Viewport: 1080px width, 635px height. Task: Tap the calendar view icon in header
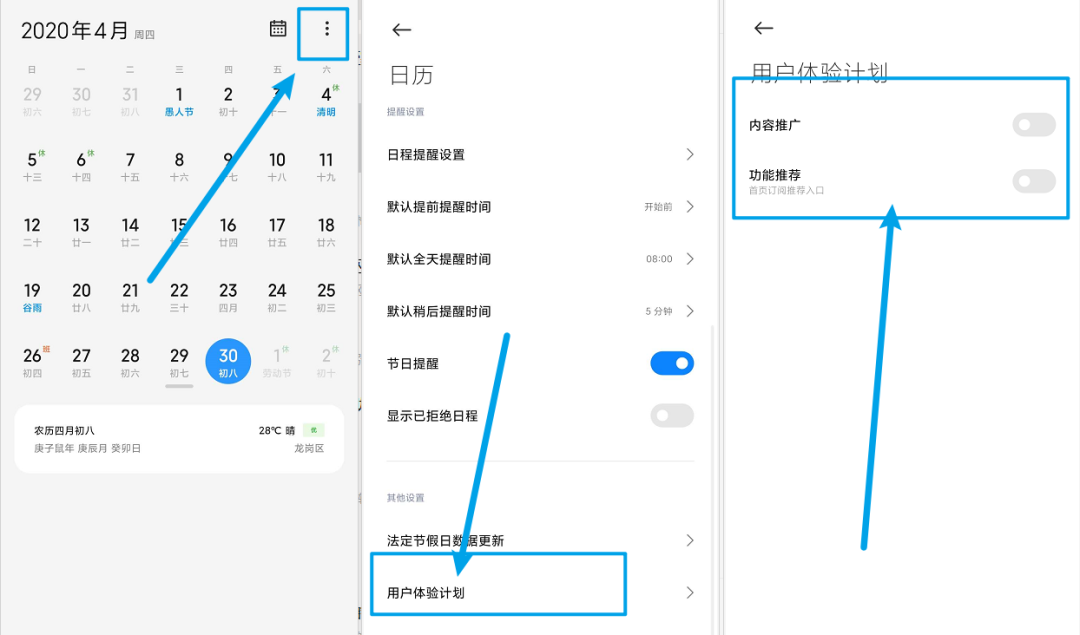tap(278, 29)
